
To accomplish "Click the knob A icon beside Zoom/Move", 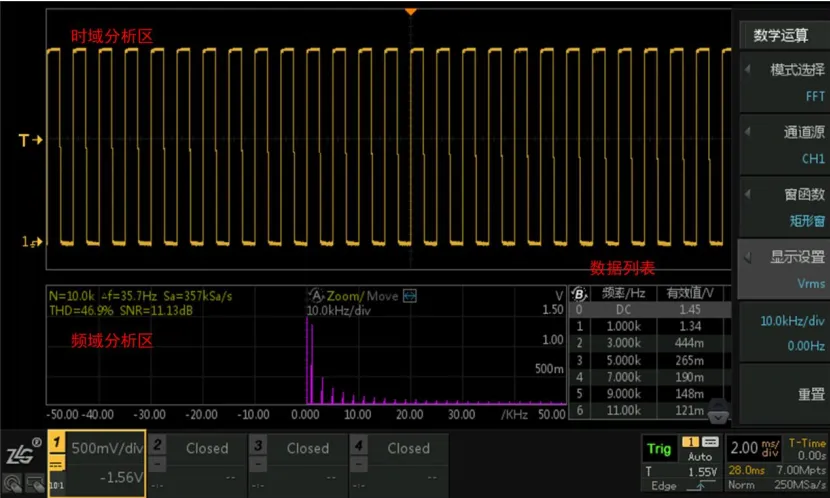I will click(x=315, y=296).
